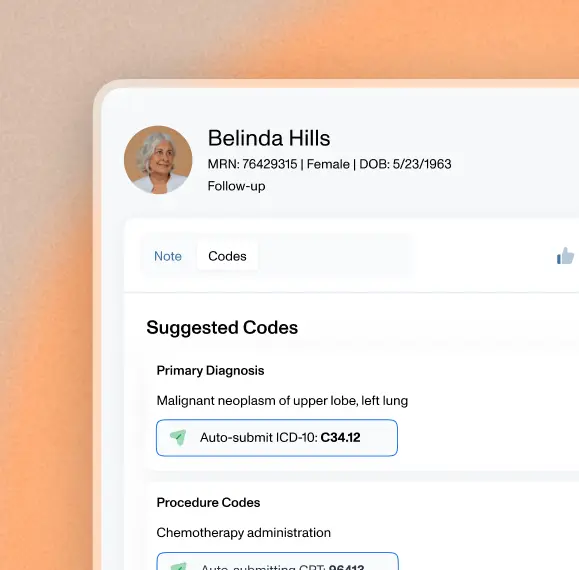Screen dimensions: 579x570
Task: Click the green send icon beside ICD-10
Action: pyautogui.click(x=178, y=437)
